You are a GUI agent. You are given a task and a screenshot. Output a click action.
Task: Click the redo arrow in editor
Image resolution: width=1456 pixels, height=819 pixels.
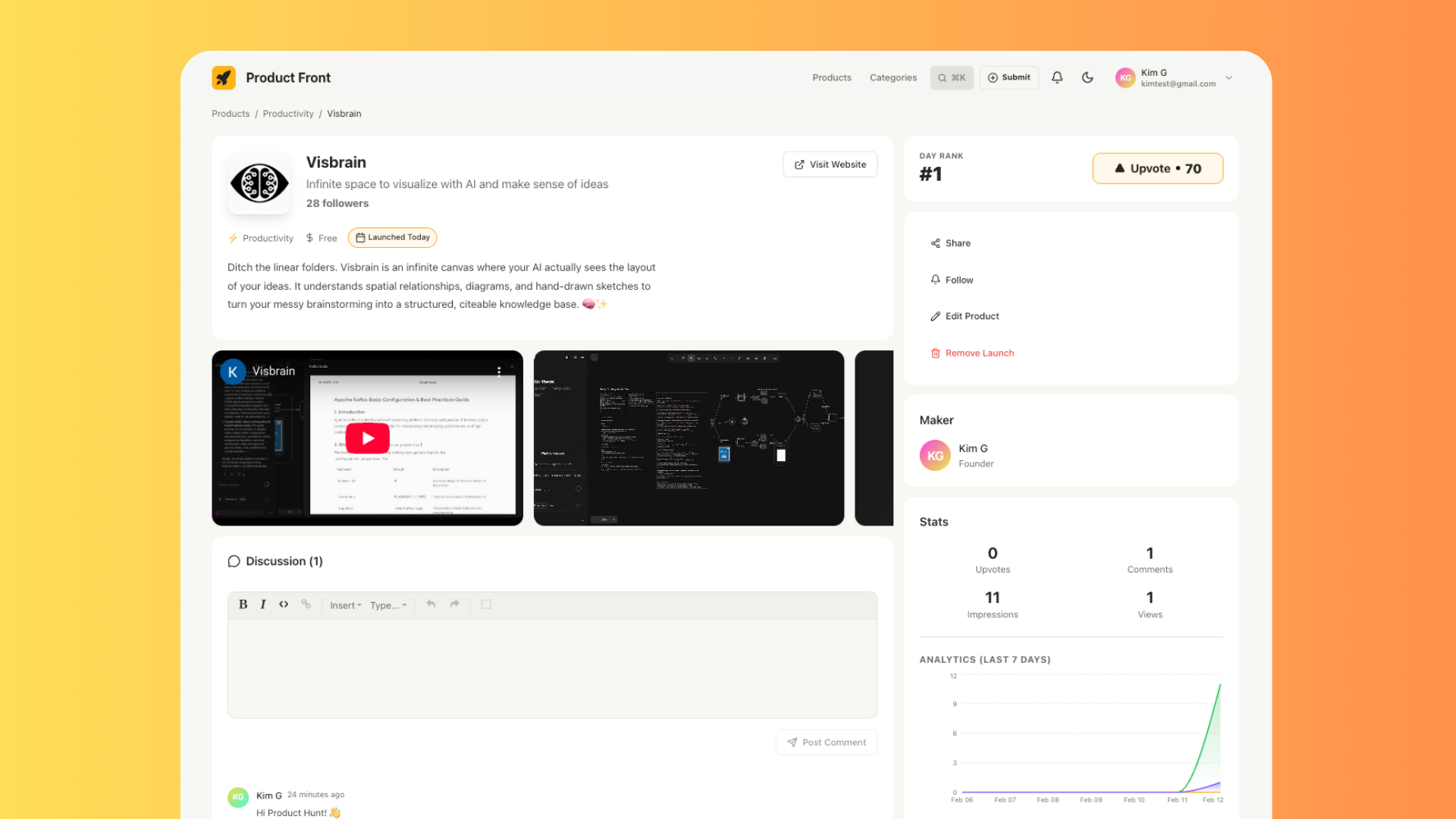pos(455,604)
